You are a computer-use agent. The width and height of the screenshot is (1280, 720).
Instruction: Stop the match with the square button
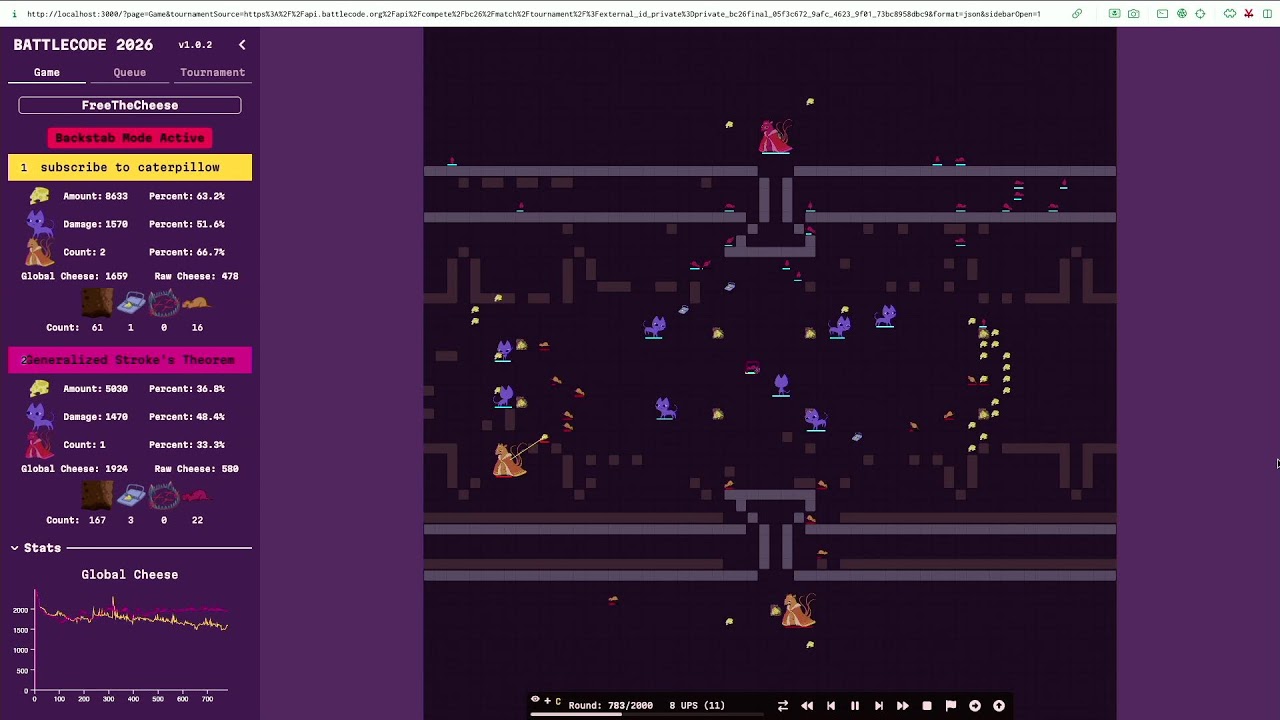[927, 706]
